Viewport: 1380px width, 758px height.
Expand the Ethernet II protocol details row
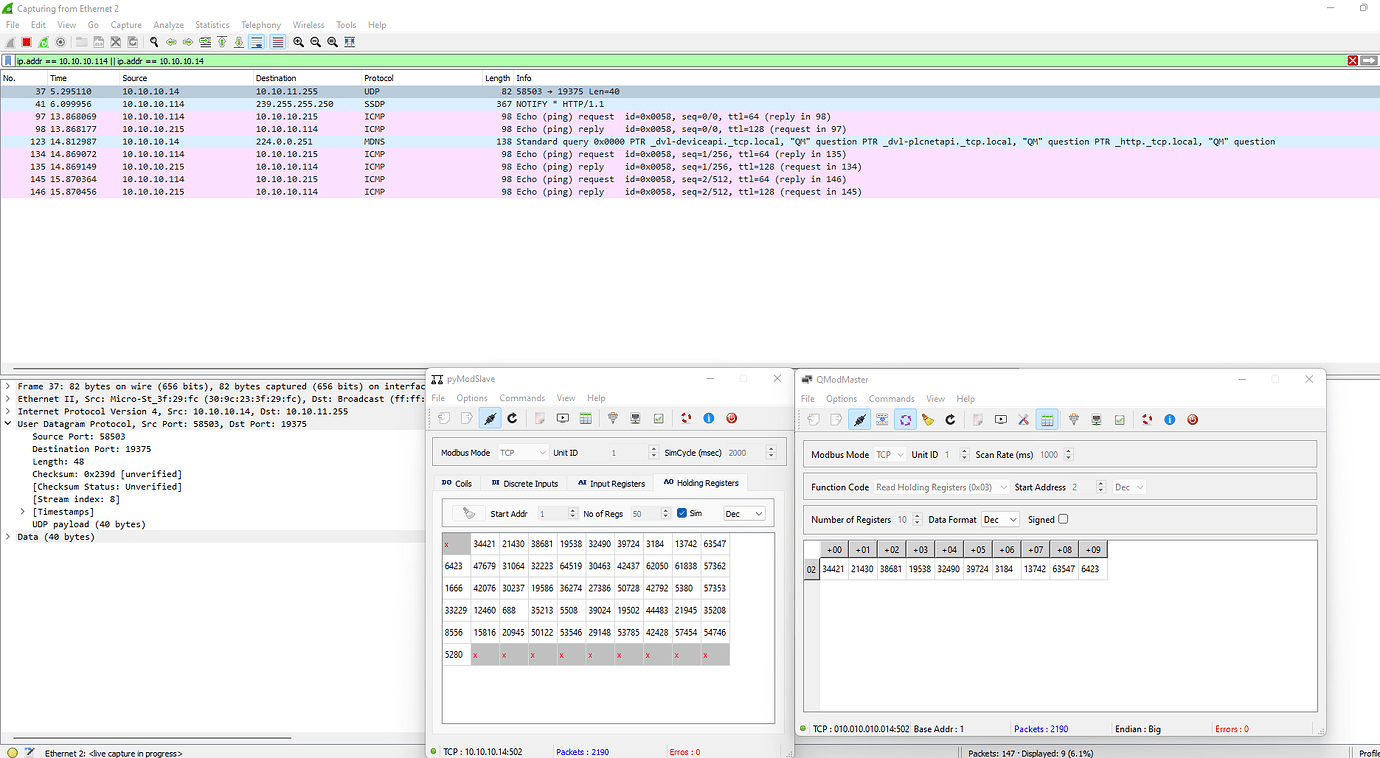pos(8,398)
